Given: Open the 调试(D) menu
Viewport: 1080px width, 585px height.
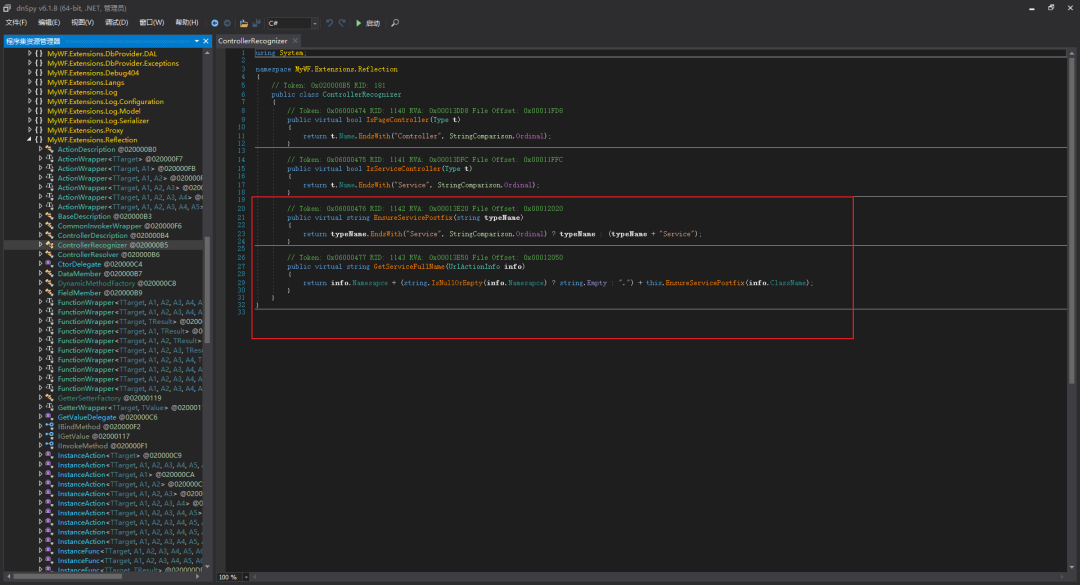Looking at the screenshot, I should [x=116, y=23].
